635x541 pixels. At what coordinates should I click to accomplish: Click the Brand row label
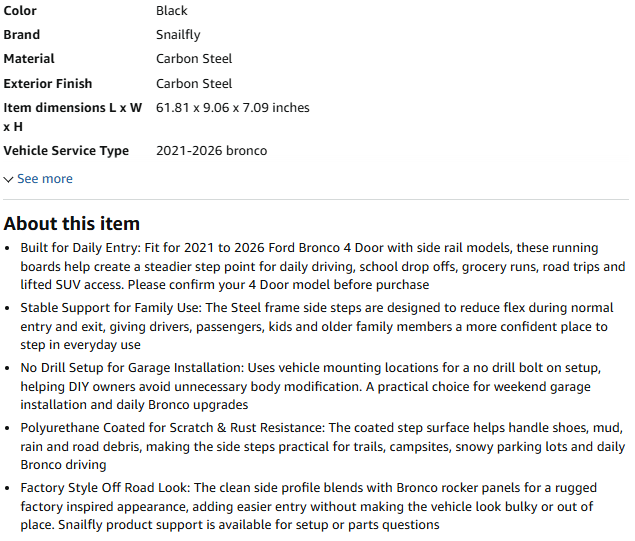(x=21, y=35)
